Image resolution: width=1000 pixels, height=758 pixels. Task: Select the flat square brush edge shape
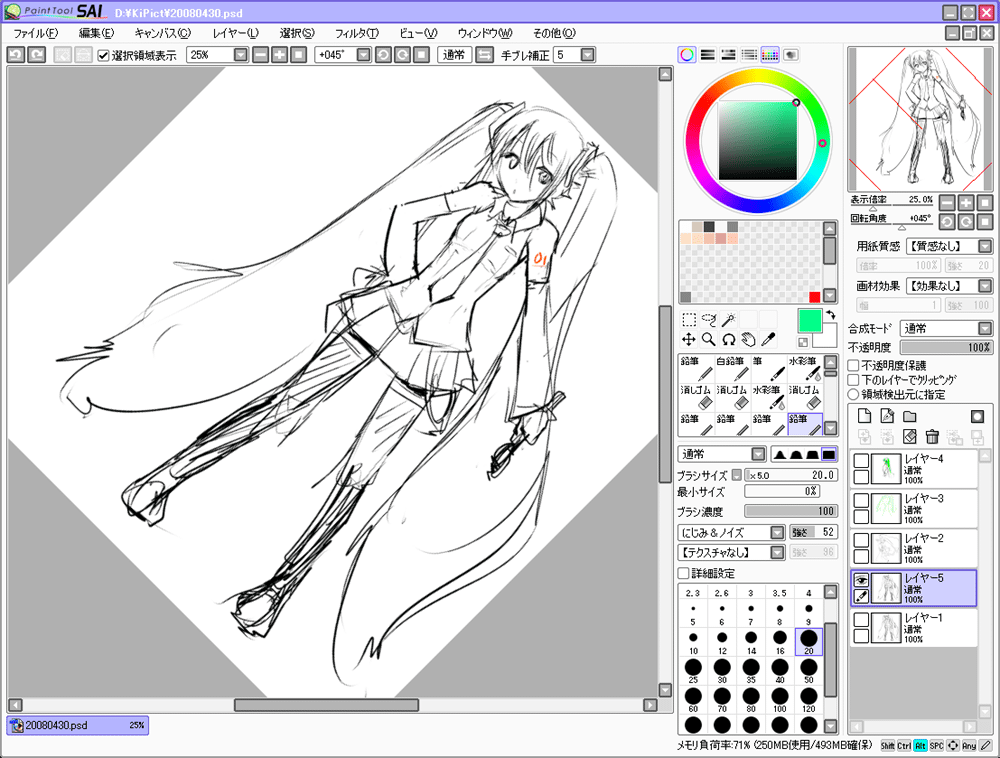pos(828,455)
